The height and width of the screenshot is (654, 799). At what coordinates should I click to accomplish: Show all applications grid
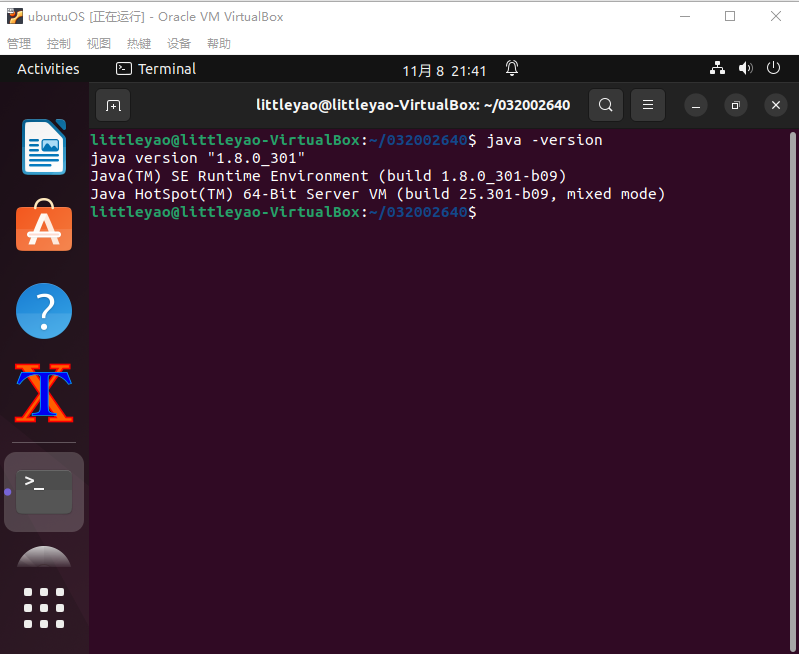coord(44,608)
